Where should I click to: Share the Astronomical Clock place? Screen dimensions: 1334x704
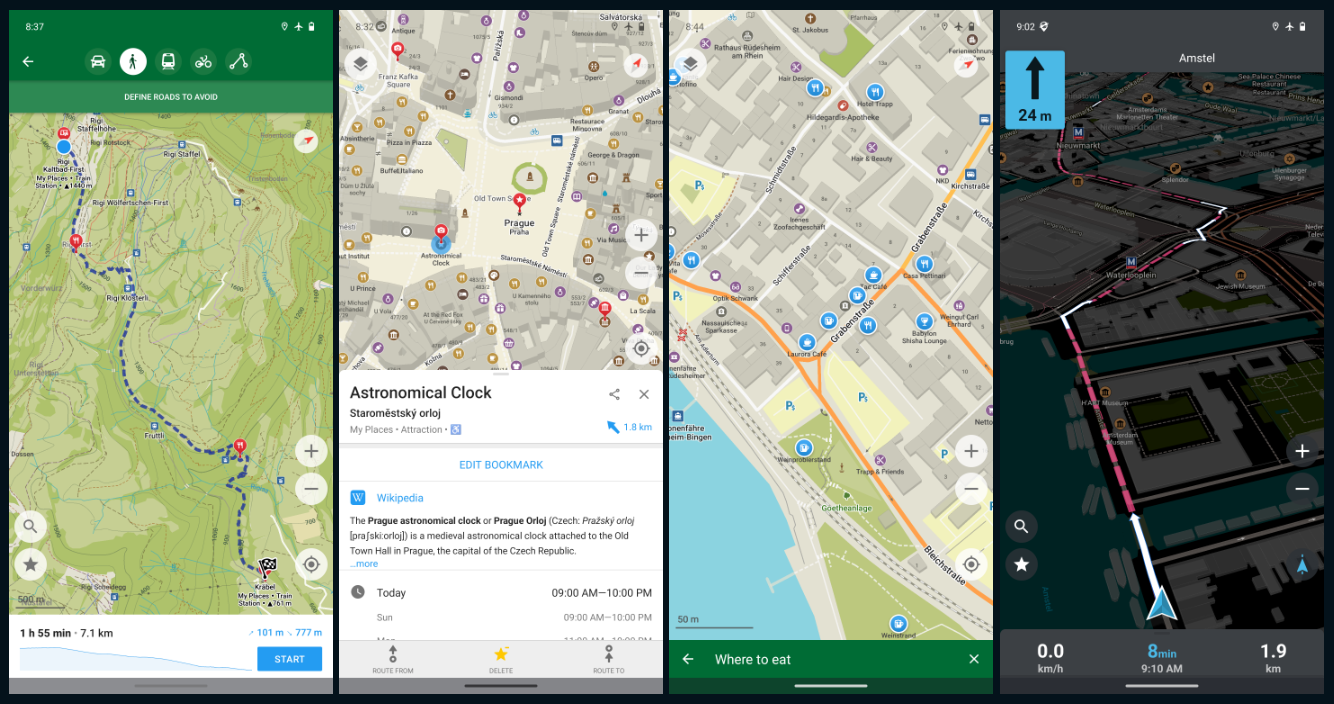point(614,393)
